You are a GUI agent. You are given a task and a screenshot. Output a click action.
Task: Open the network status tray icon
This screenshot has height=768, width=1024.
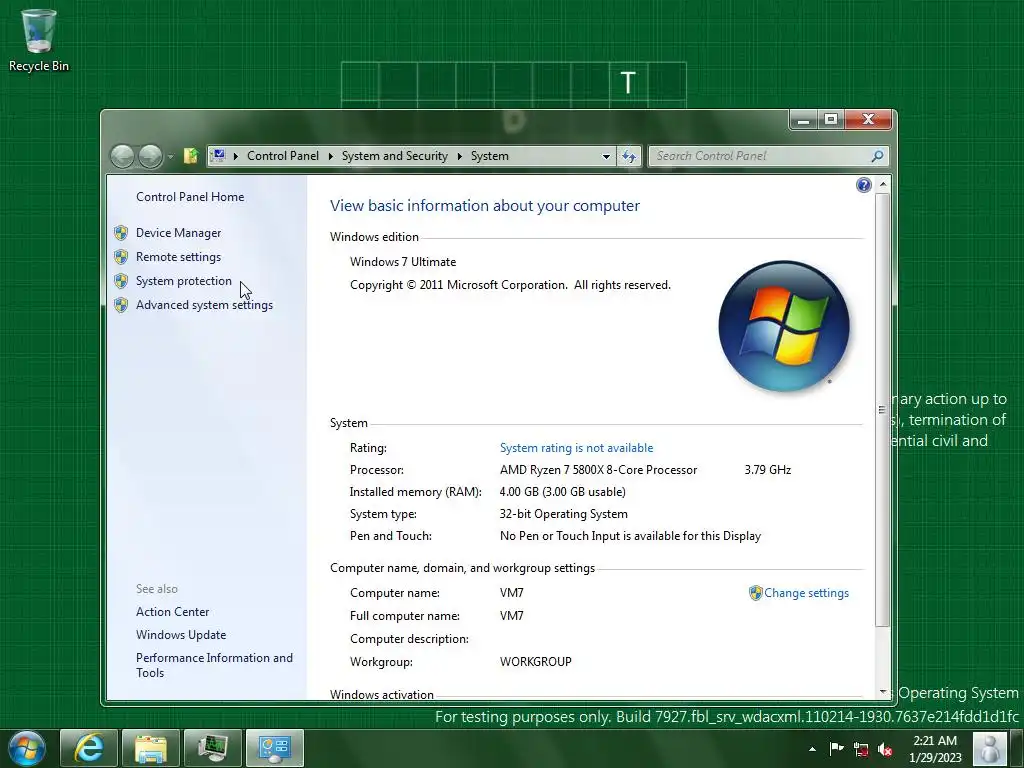click(x=861, y=749)
